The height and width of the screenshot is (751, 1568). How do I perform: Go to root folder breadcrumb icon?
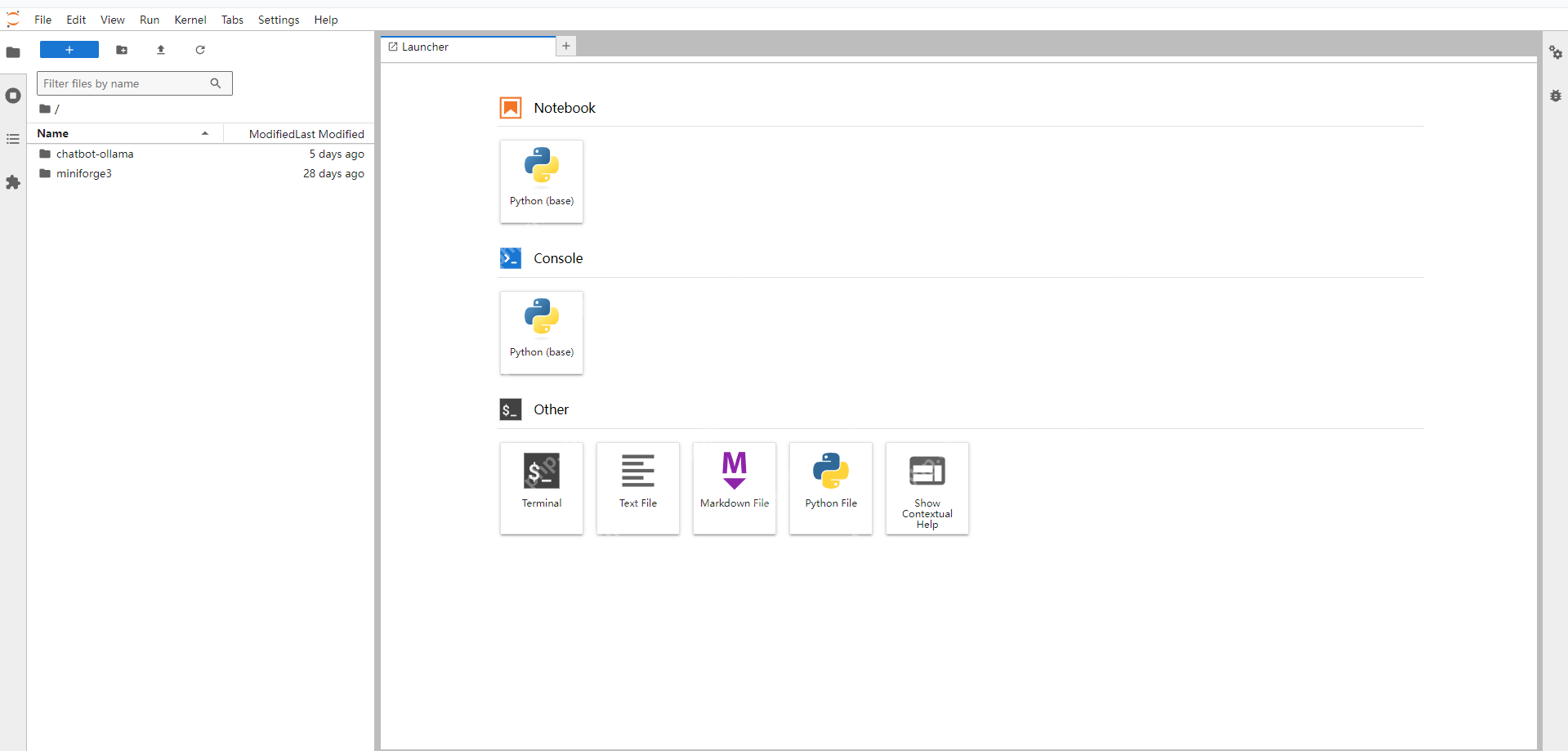pyautogui.click(x=45, y=109)
